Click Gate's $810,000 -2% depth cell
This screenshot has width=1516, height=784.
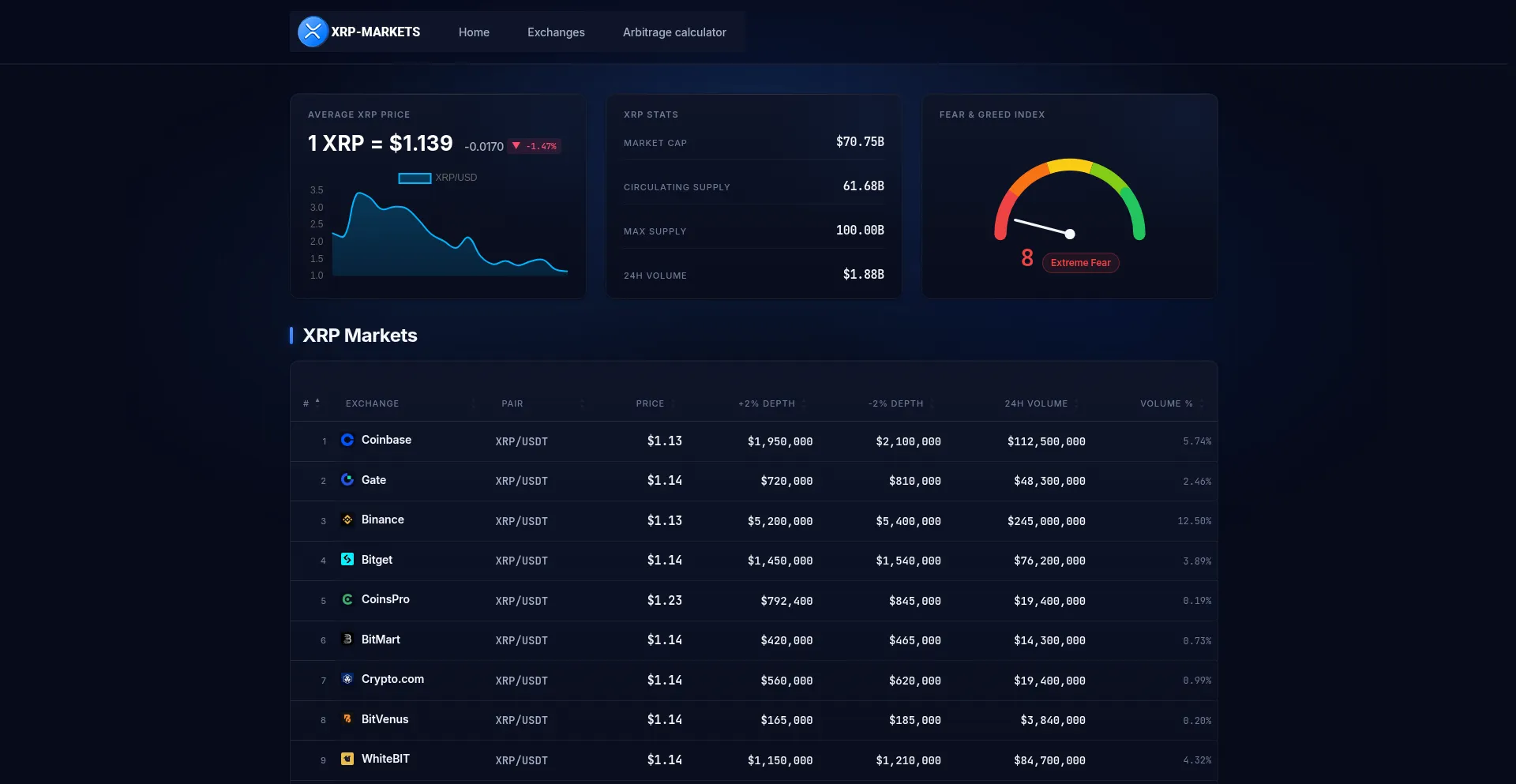pyautogui.click(x=914, y=481)
